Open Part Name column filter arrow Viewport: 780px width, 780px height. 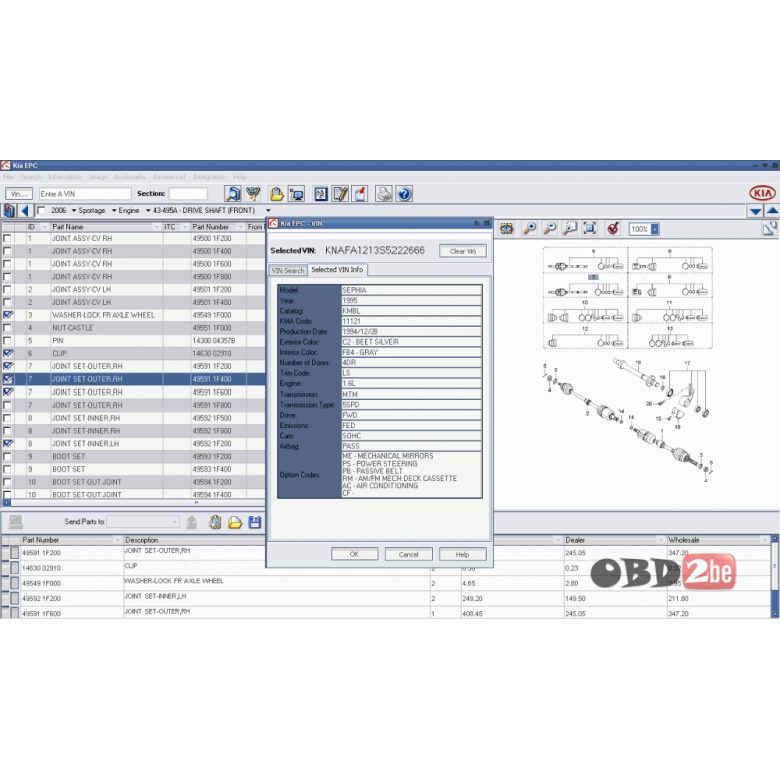pyautogui.click(x=157, y=227)
